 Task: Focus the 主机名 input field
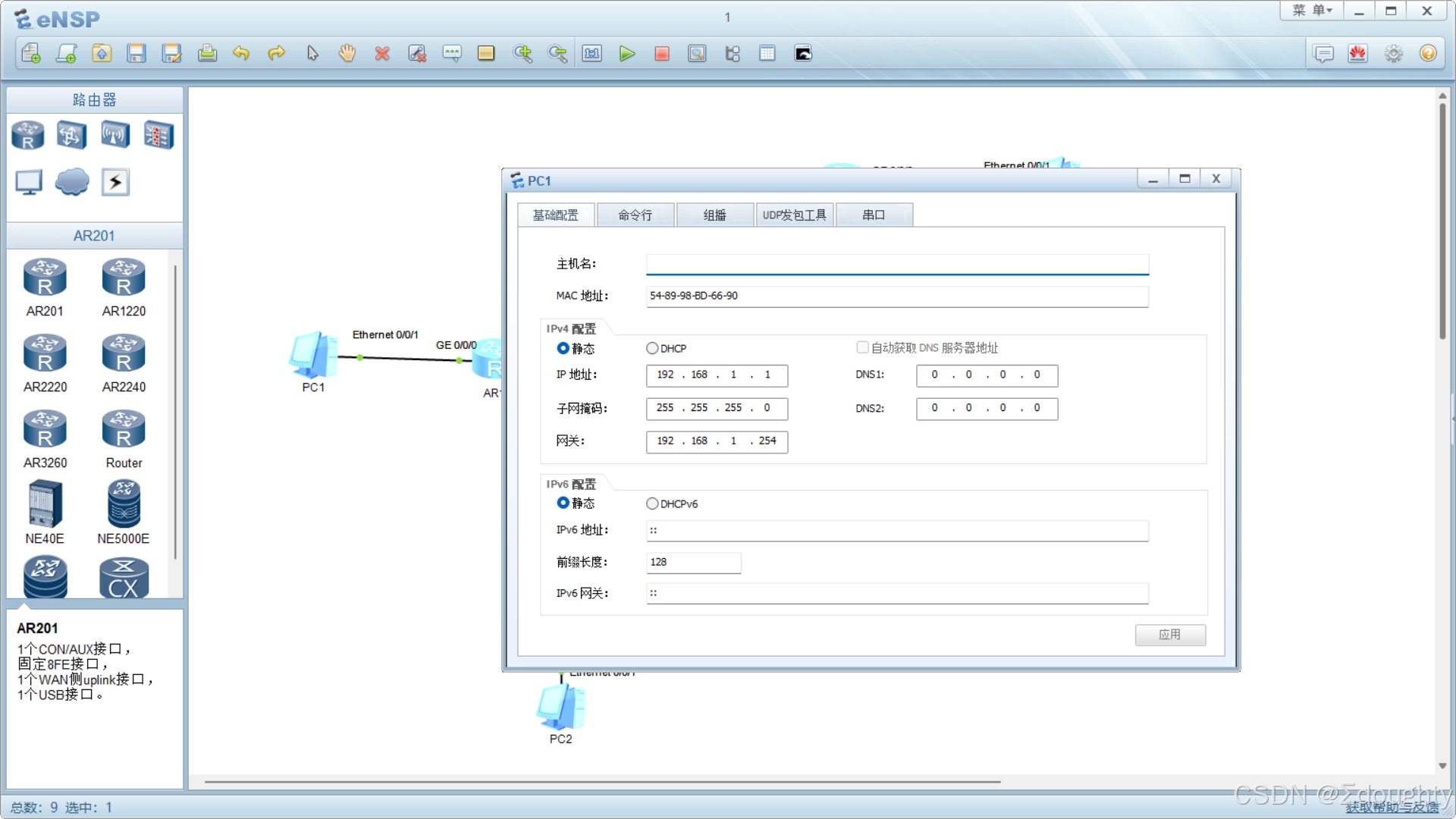897,264
